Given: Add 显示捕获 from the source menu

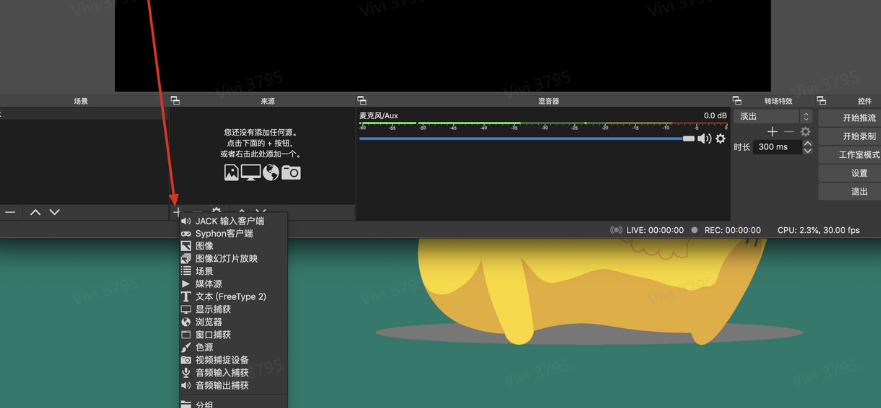Looking at the screenshot, I should (x=233, y=309).
